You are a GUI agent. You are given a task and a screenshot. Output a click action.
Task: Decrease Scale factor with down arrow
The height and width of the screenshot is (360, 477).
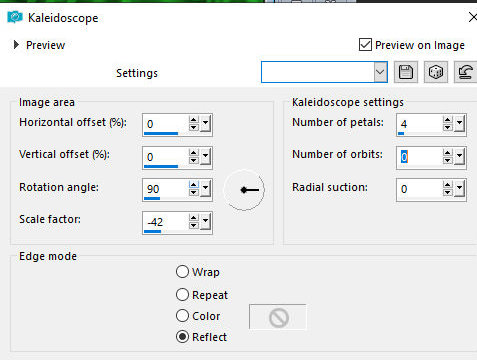click(193, 225)
